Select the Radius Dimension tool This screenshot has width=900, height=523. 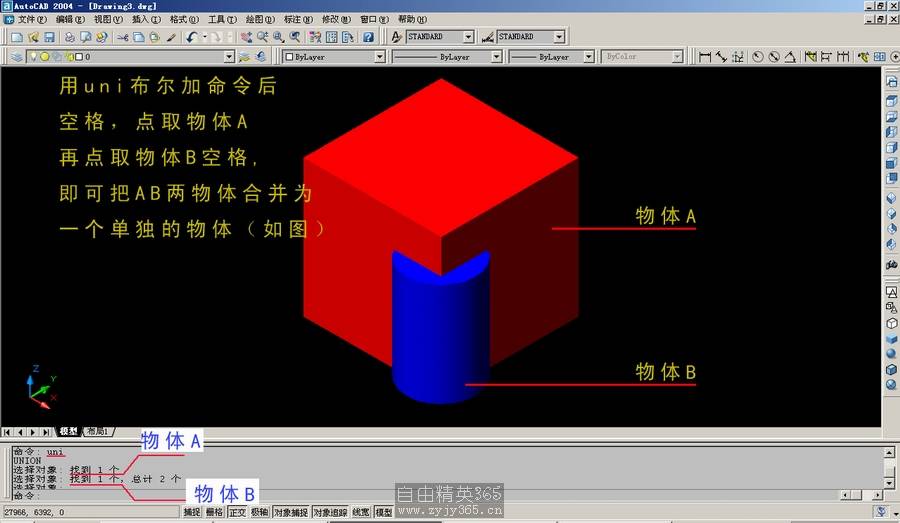click(x=757, y=57)
